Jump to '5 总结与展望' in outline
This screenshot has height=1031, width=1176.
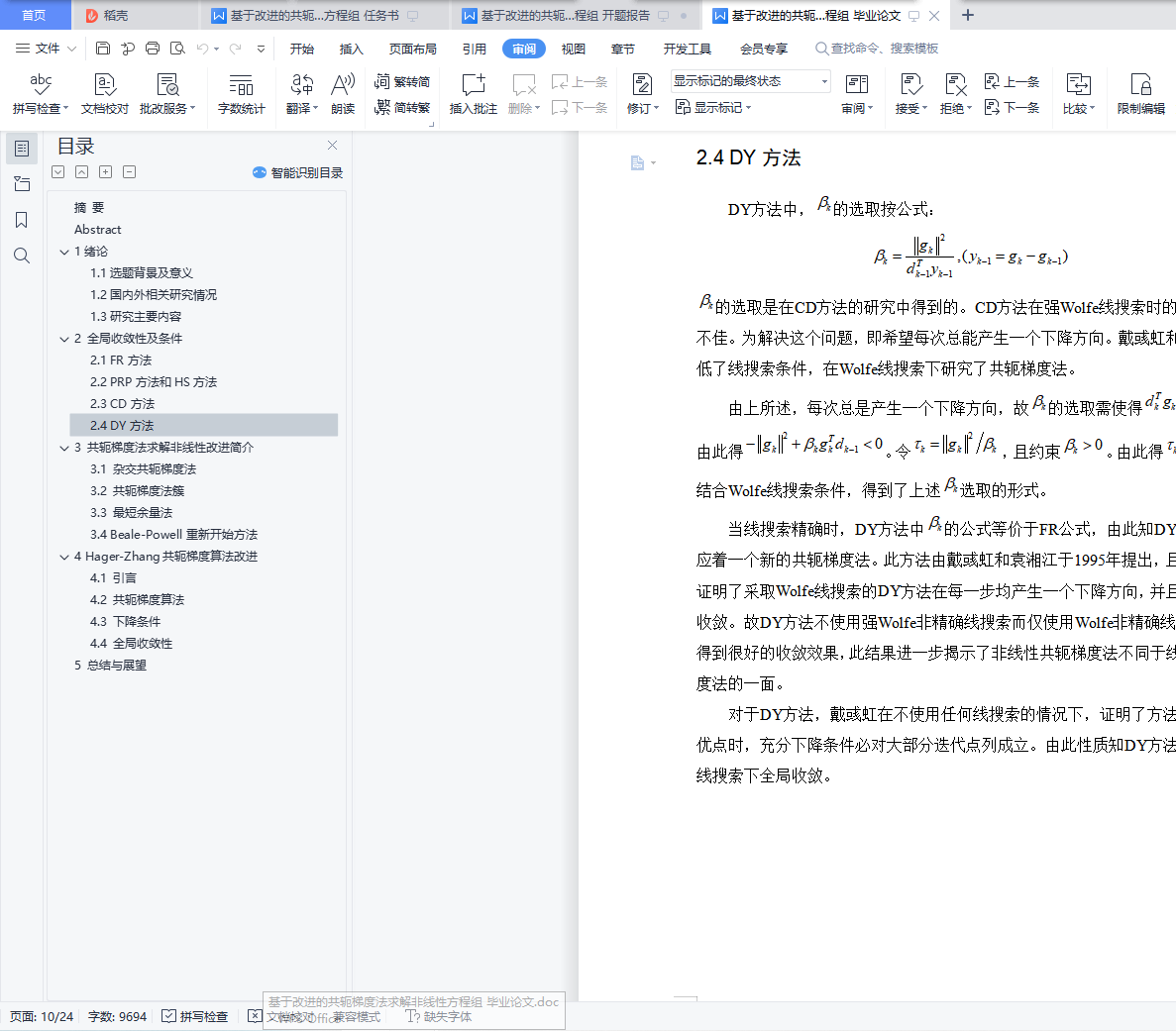point(110,666)
